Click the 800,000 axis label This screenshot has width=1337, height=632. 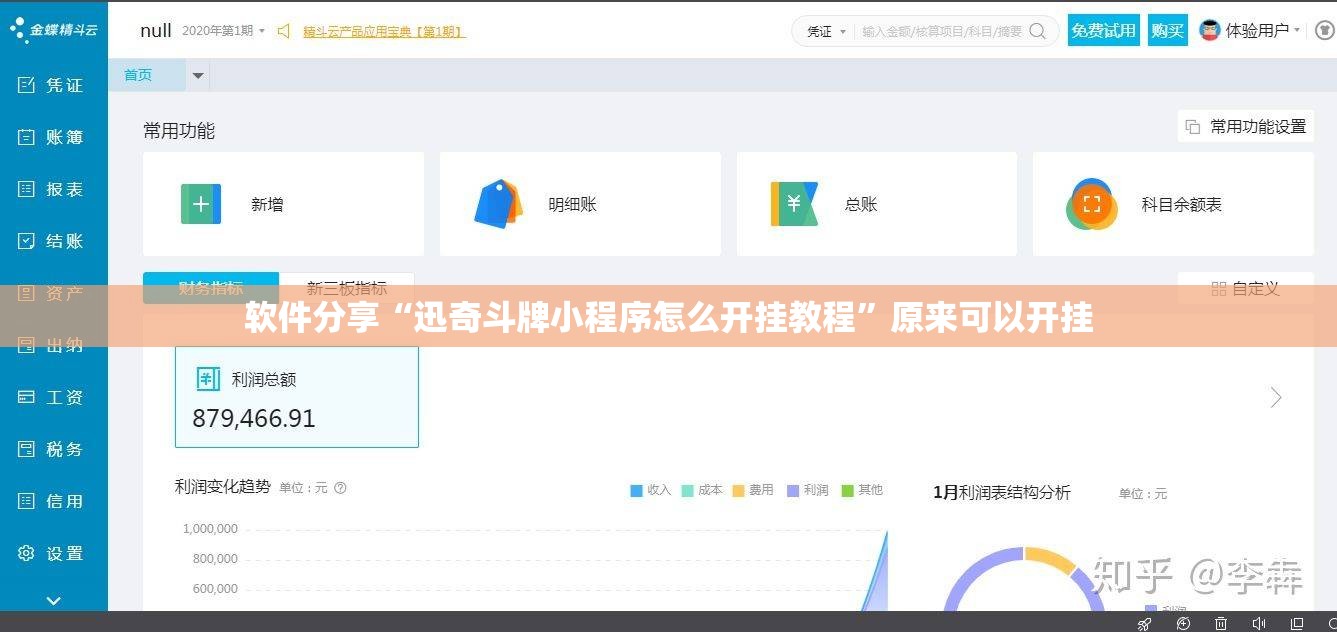coord(215,558)
